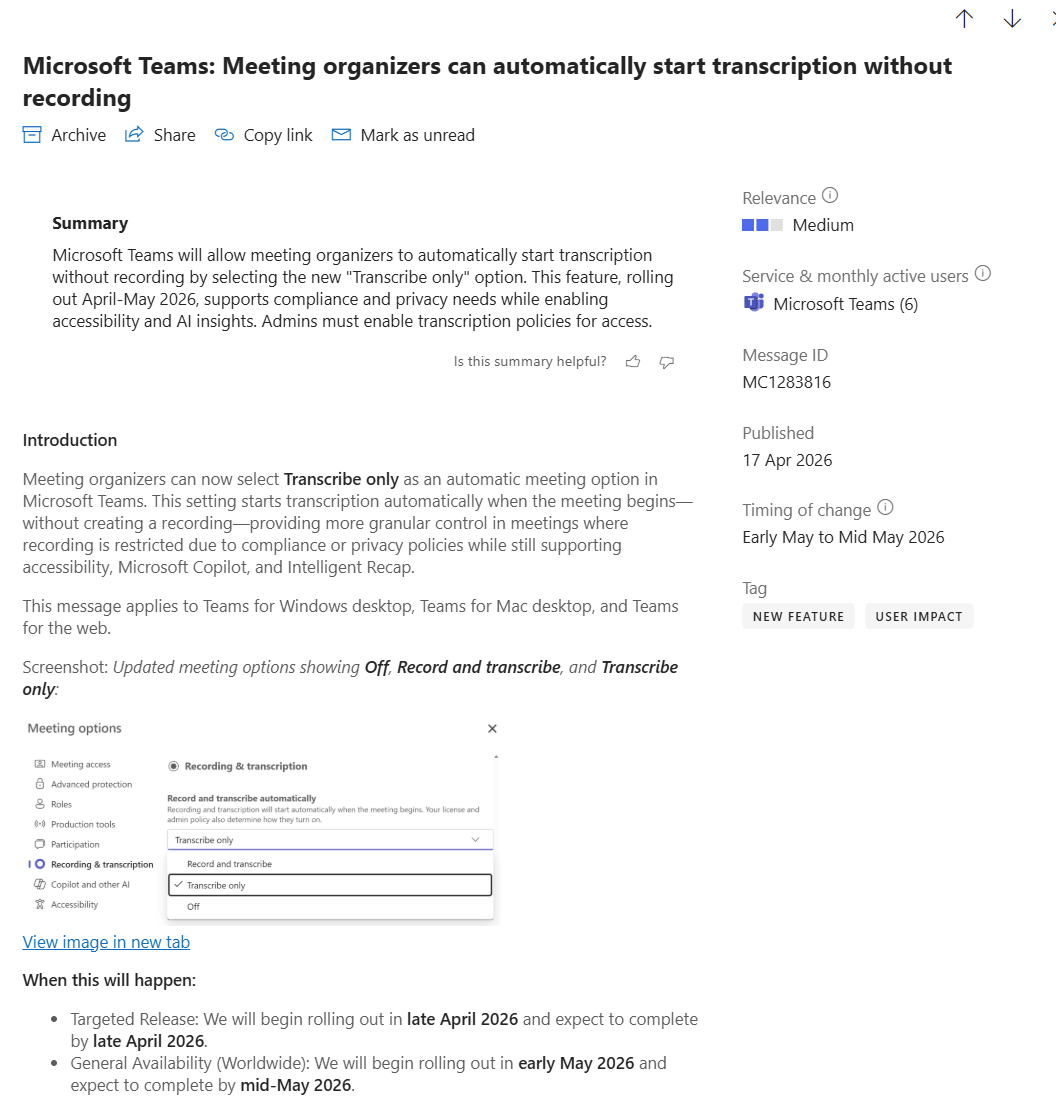Click the meeting options screenshot close X

click(493, 728)
